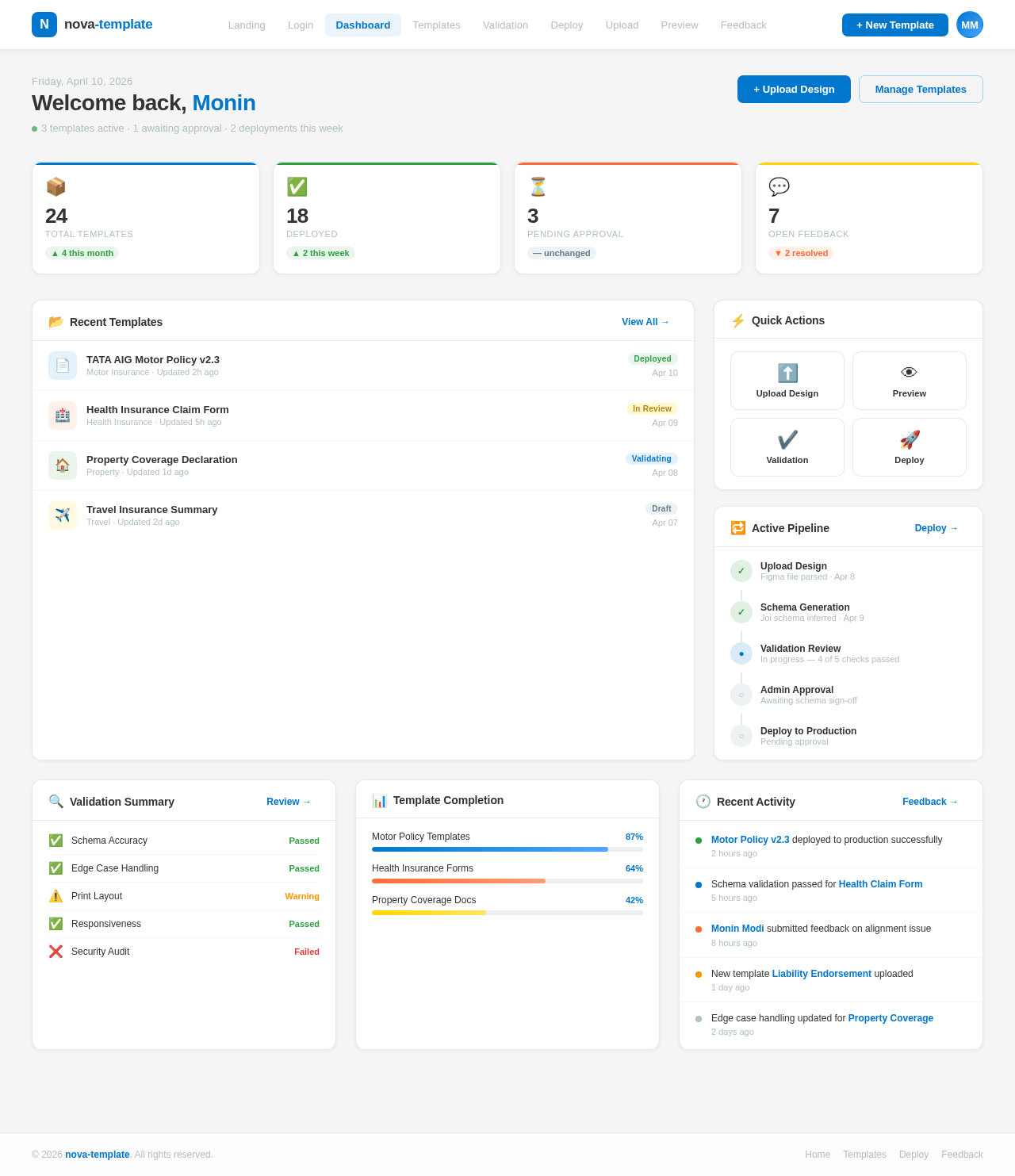The image size is (1015, 1176).
Task: Open the Monin Modi activity link
Action: tap(737, 929)
